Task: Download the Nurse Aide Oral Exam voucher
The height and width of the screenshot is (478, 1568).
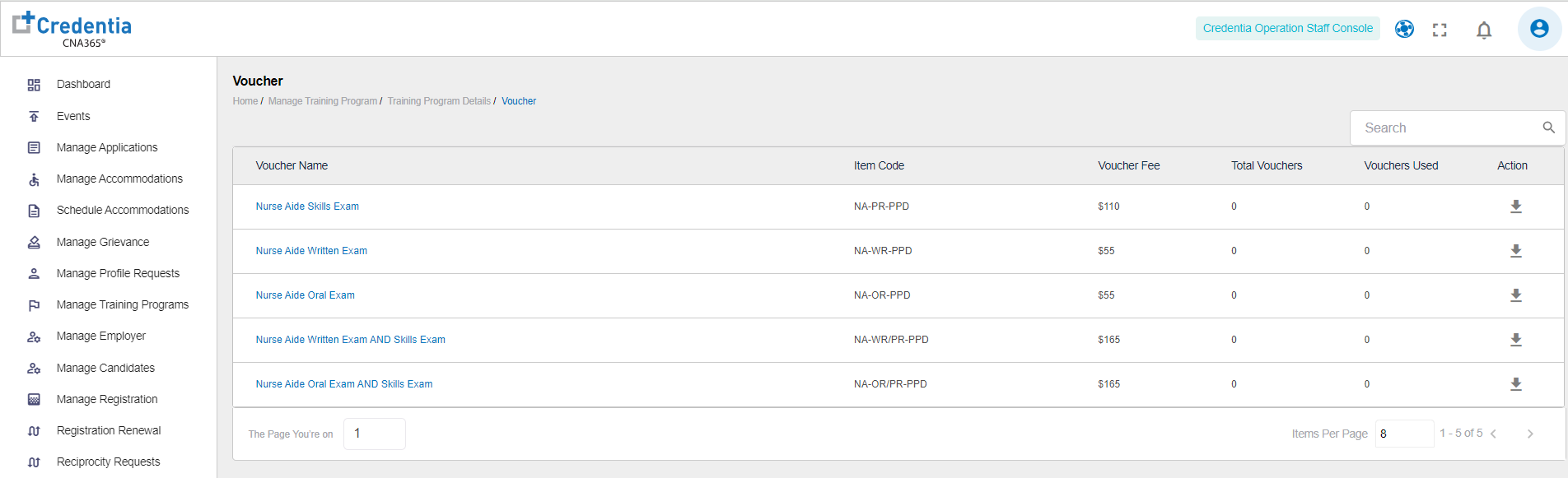Action: 1515,295
